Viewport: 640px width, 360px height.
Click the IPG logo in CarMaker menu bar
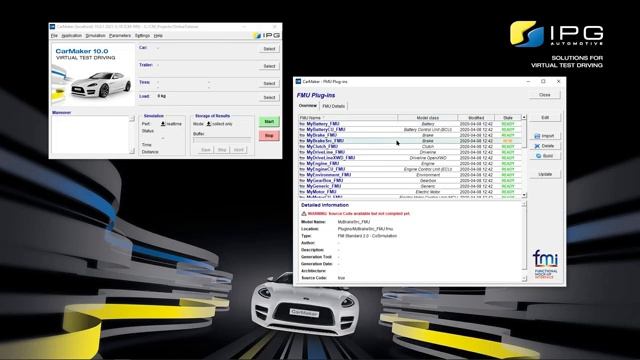tap(267, 36)
